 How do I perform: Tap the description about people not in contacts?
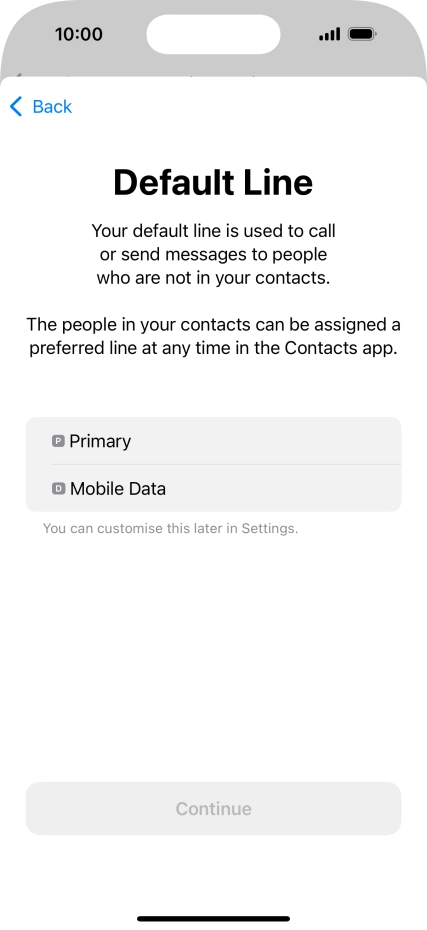click(x=214, y=254)
